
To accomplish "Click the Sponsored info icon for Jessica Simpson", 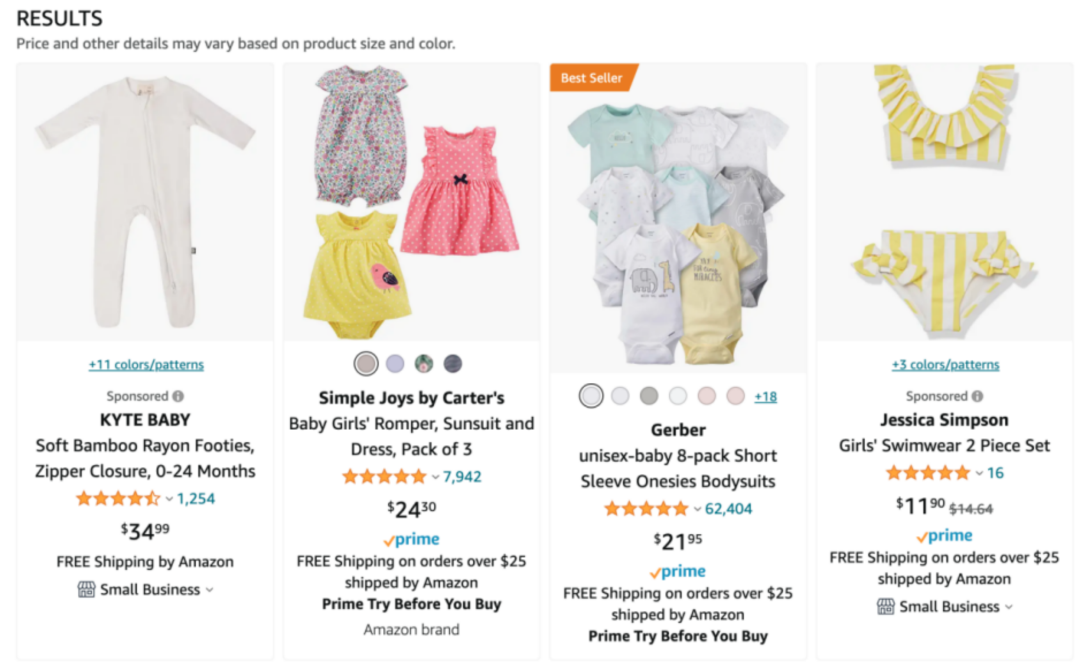I will (977, 396).
